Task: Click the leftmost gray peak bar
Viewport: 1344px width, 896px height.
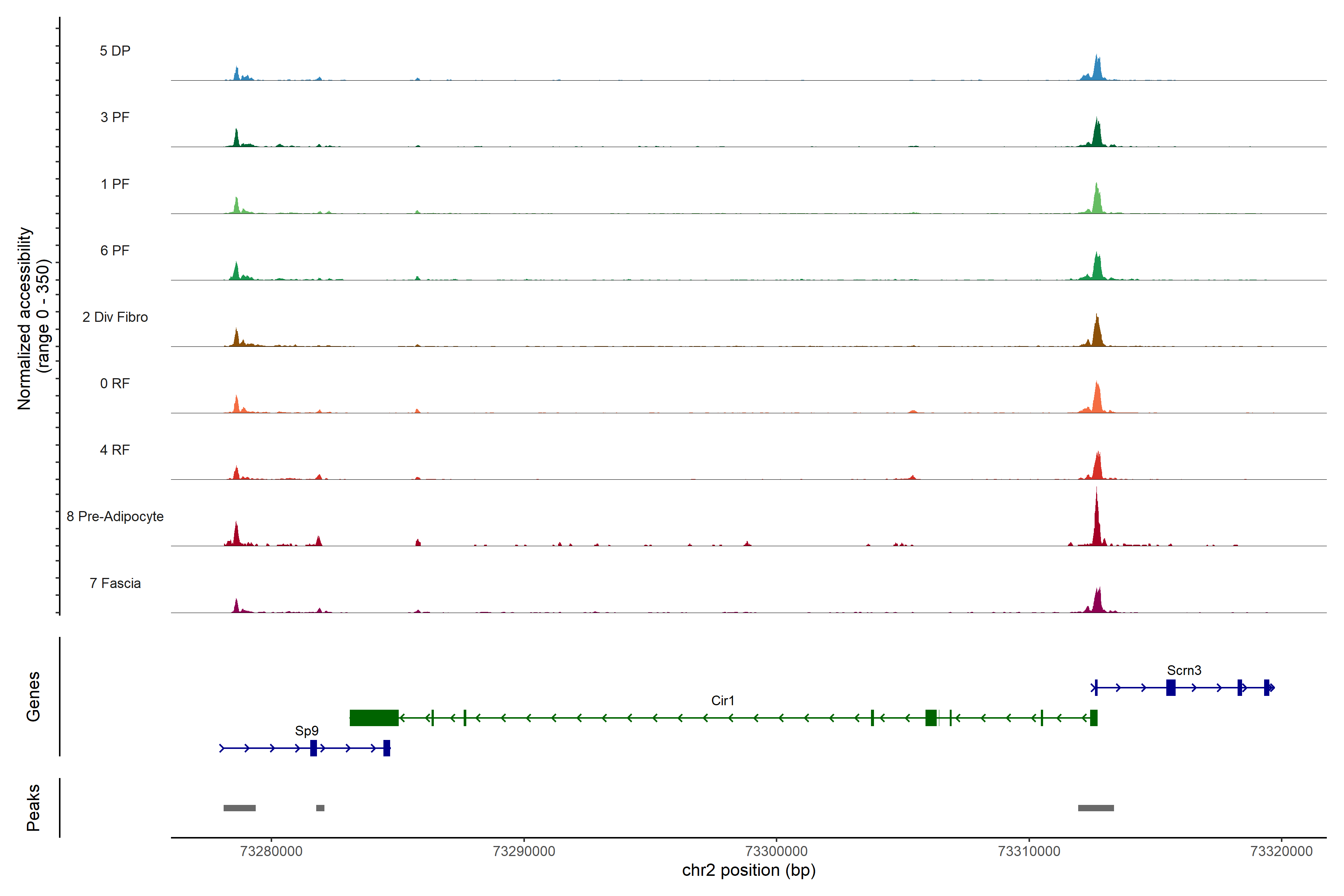Action: [239, 808]
